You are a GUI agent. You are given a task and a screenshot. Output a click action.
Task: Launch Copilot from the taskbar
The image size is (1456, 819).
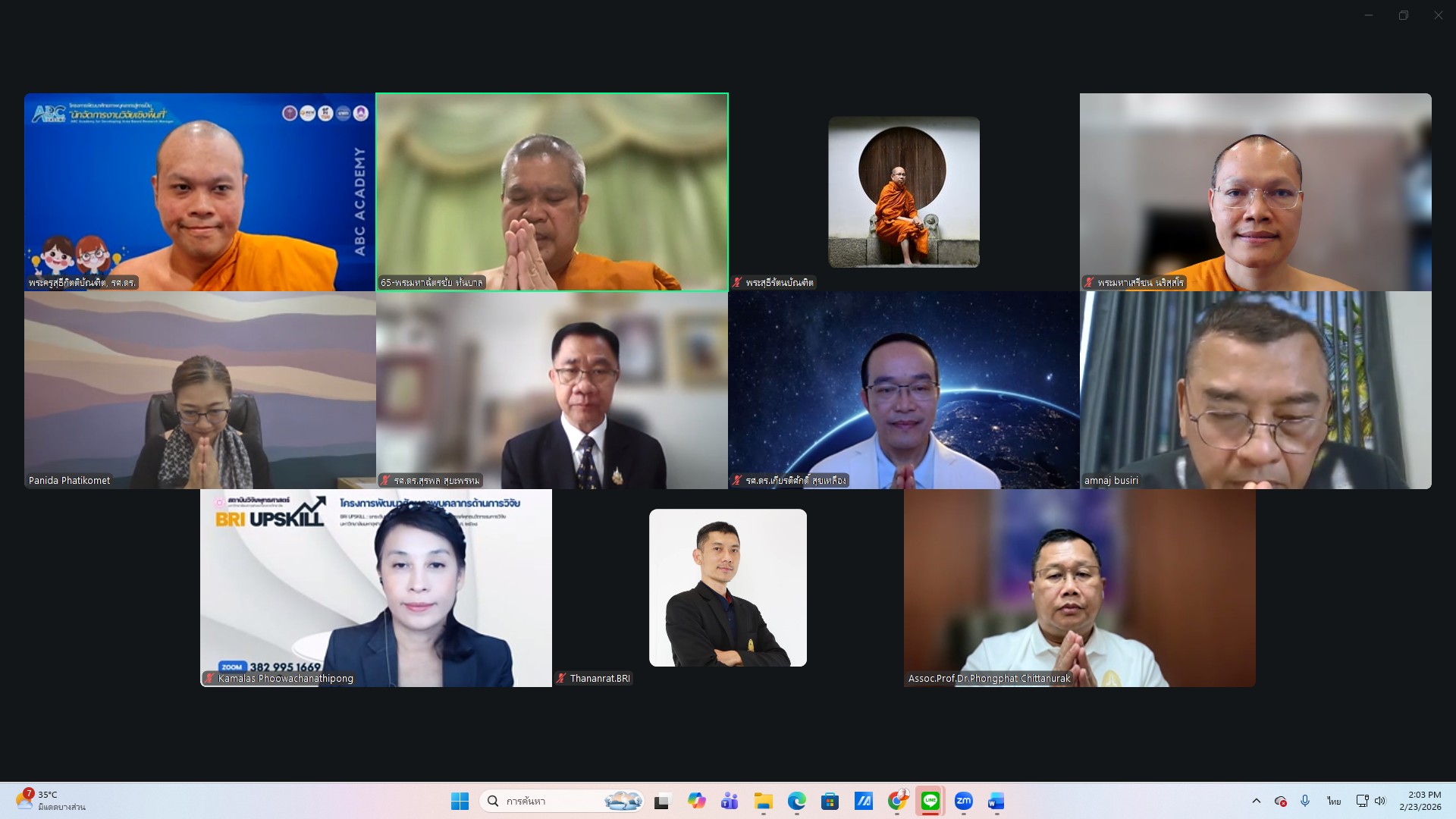tap(696, 801)
